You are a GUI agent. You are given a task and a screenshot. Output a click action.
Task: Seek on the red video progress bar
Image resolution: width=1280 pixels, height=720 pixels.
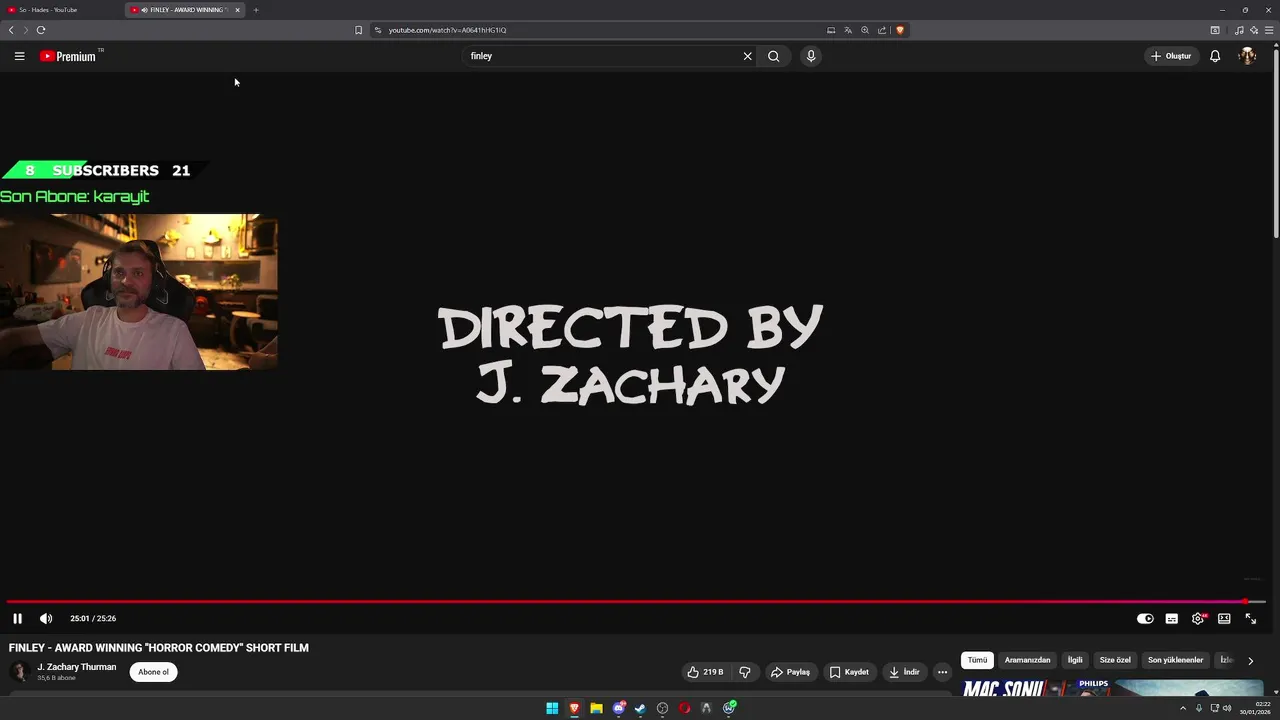point(636,601)
